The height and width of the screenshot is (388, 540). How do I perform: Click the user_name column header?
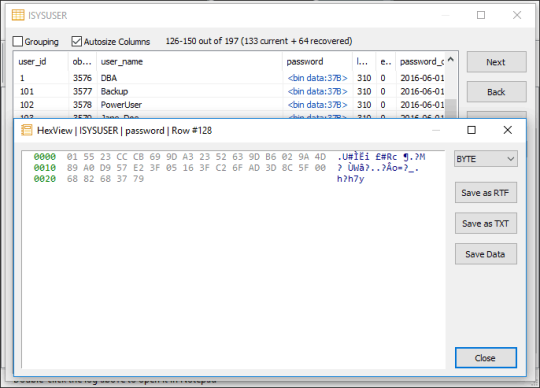click(189, 62)
